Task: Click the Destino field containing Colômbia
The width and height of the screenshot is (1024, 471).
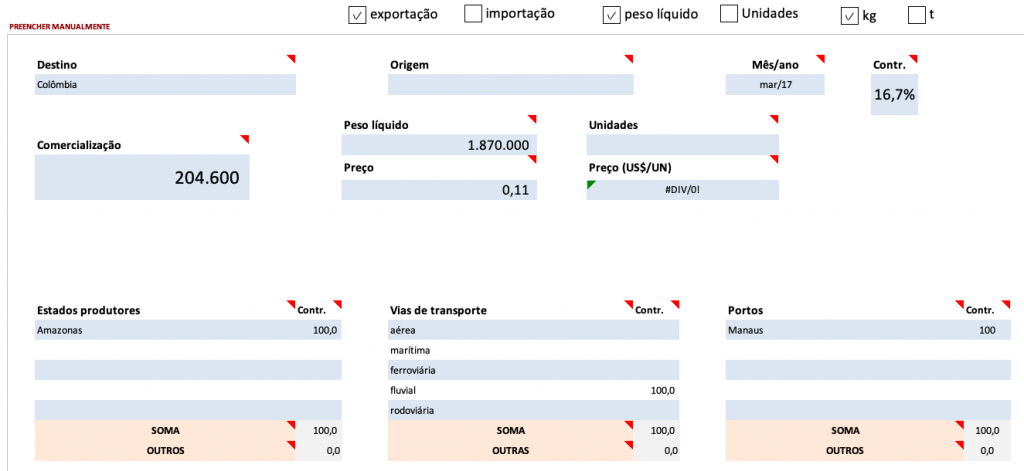Action: (165, 84)
